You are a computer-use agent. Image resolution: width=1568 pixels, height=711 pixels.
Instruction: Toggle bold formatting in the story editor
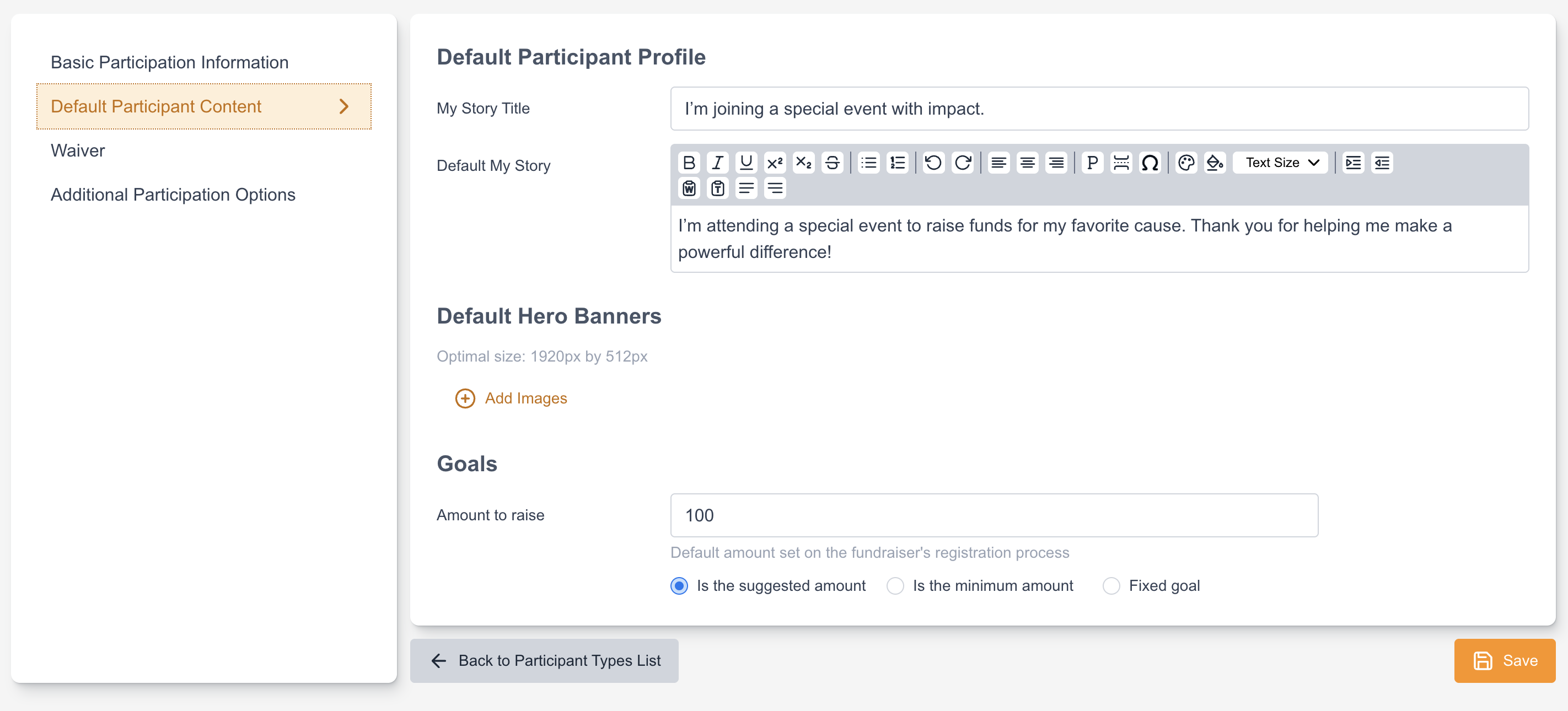click(x=689, y=163)
